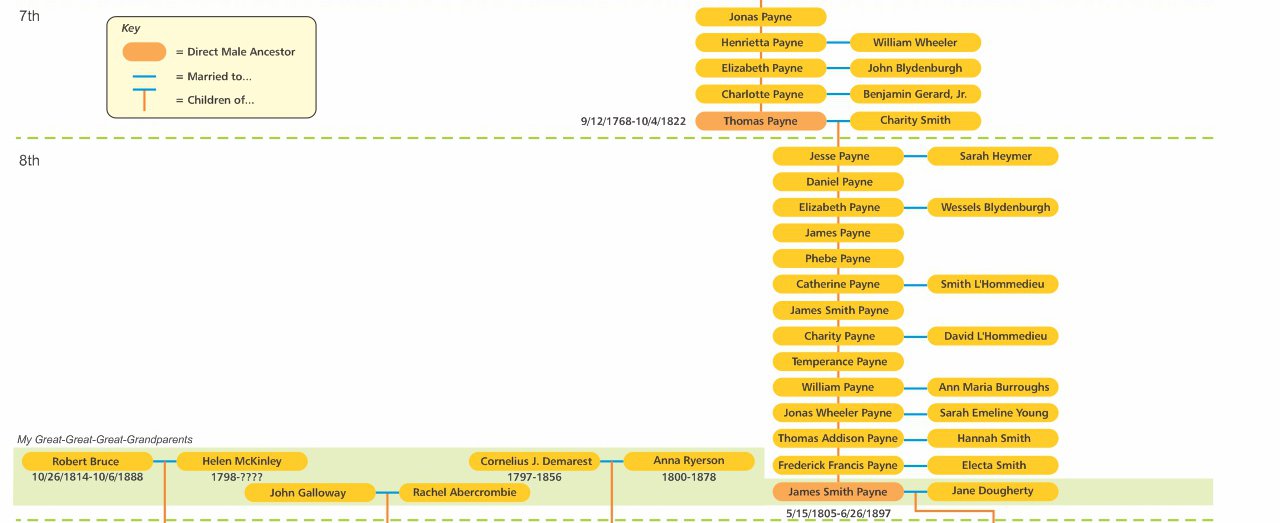
Task: Select the Helen McKinley node
Action: (x=242, y=462)
